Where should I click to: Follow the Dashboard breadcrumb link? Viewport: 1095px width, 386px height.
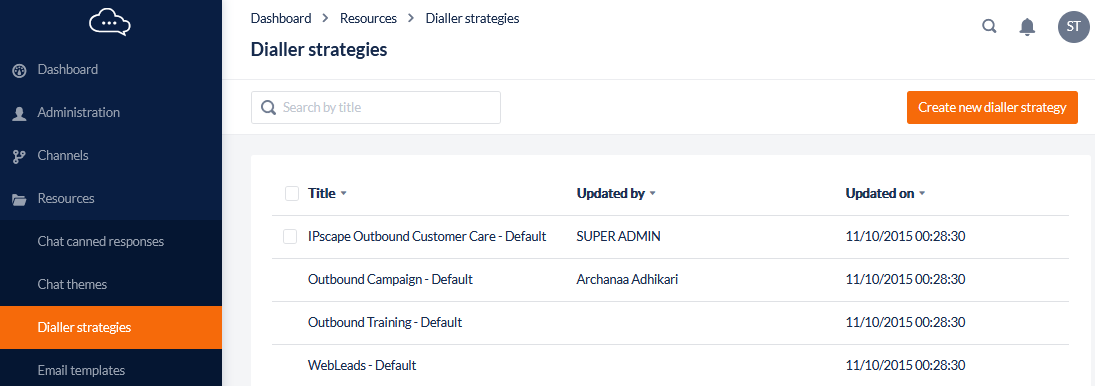click(281, 18)
